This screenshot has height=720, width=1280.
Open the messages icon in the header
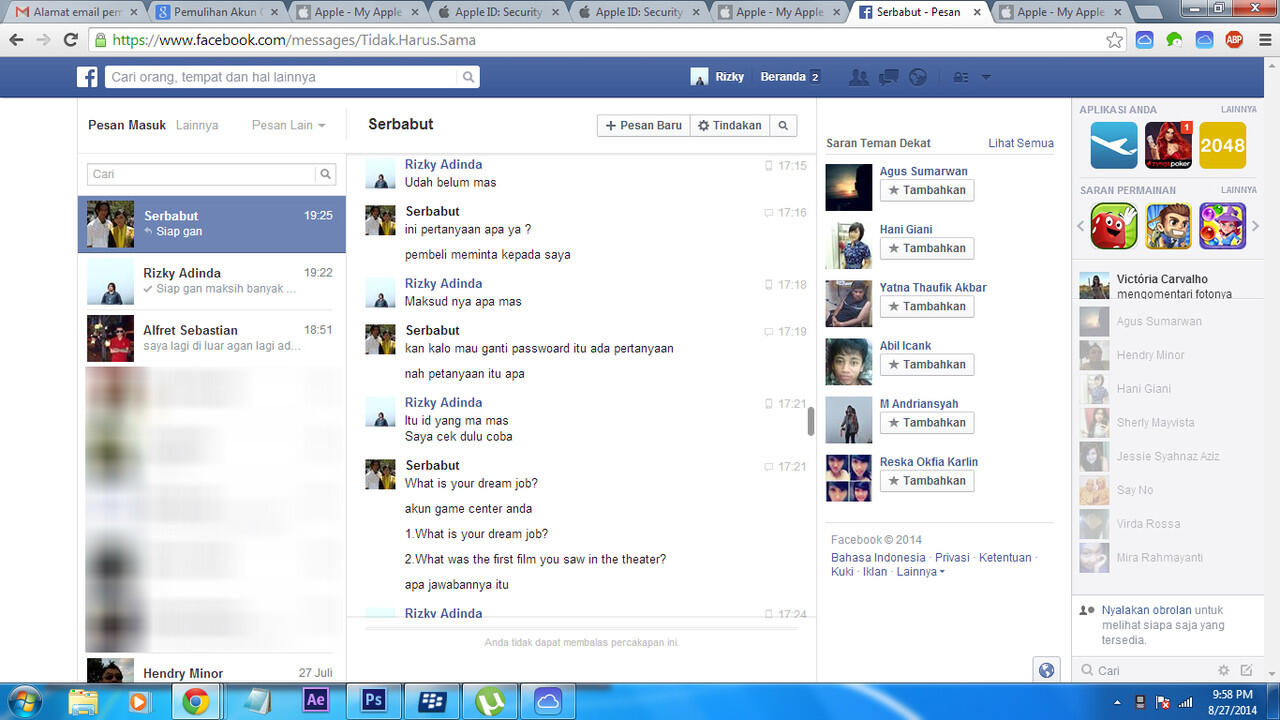tap(888, 77)
